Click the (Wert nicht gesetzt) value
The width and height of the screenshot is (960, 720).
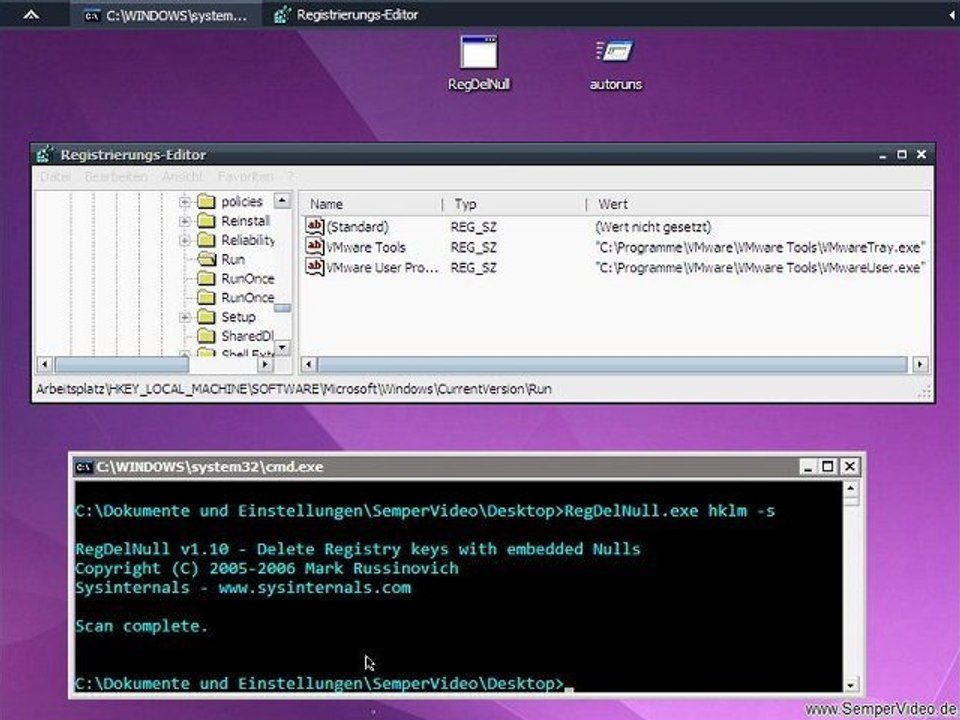point(653,227)
